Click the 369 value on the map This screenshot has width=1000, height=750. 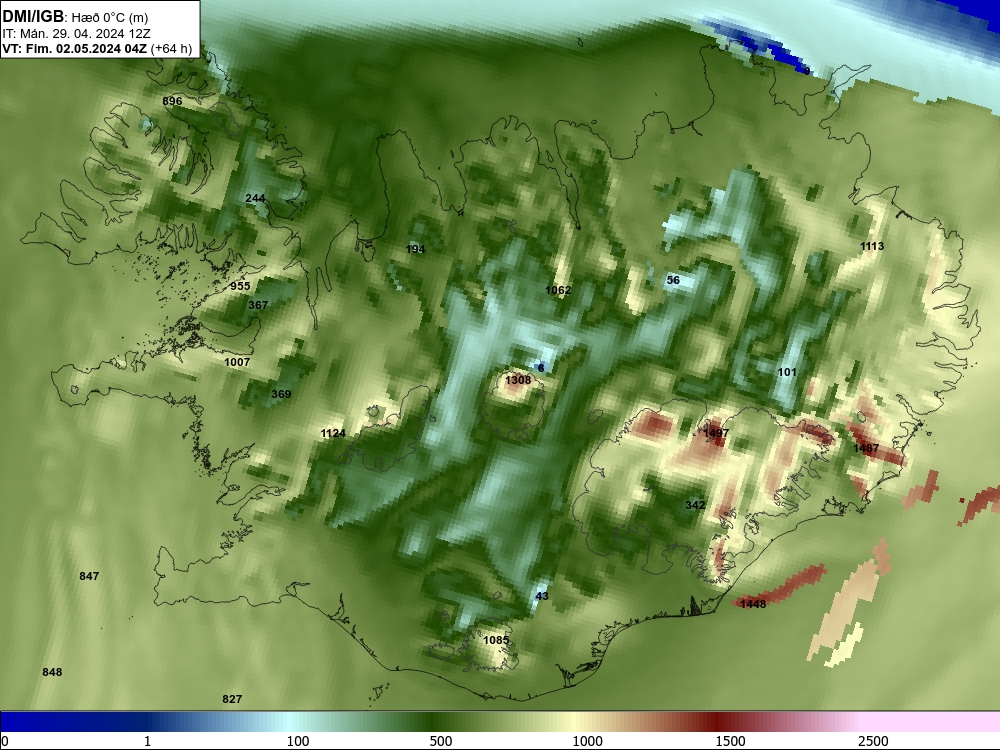(x=281, y=394)
